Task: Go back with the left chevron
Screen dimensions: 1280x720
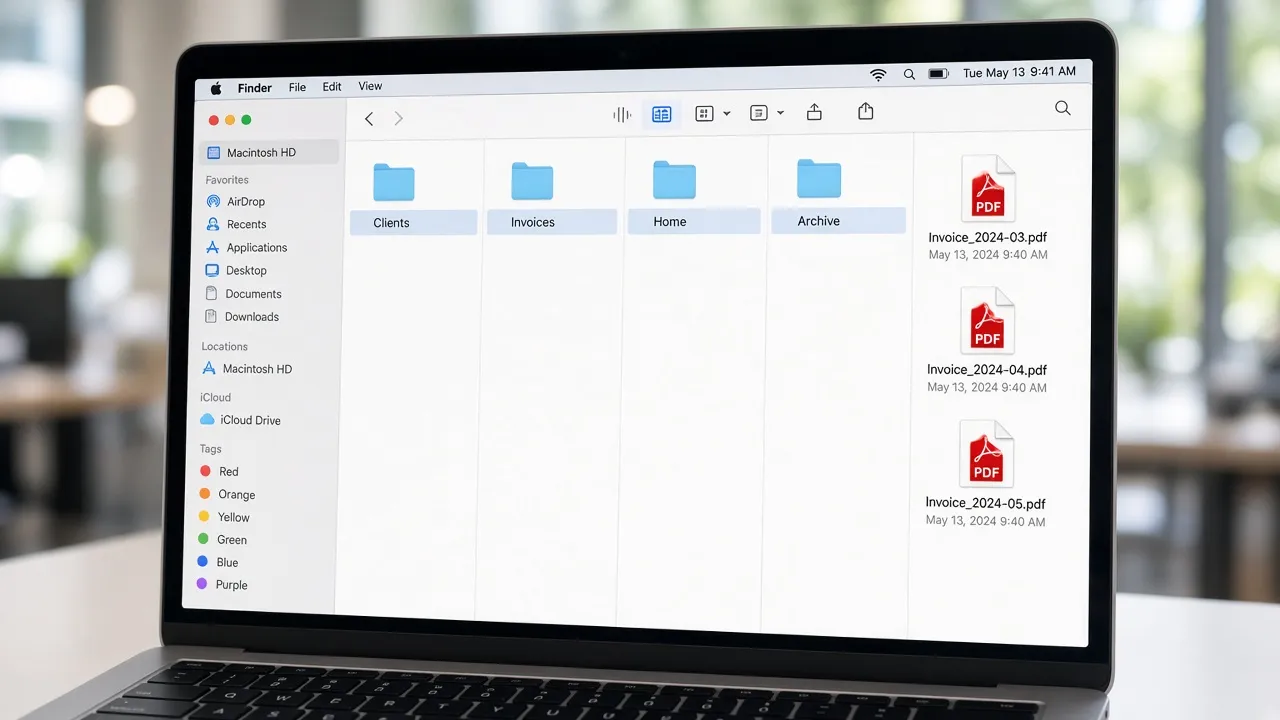Action: pos(369,119)
